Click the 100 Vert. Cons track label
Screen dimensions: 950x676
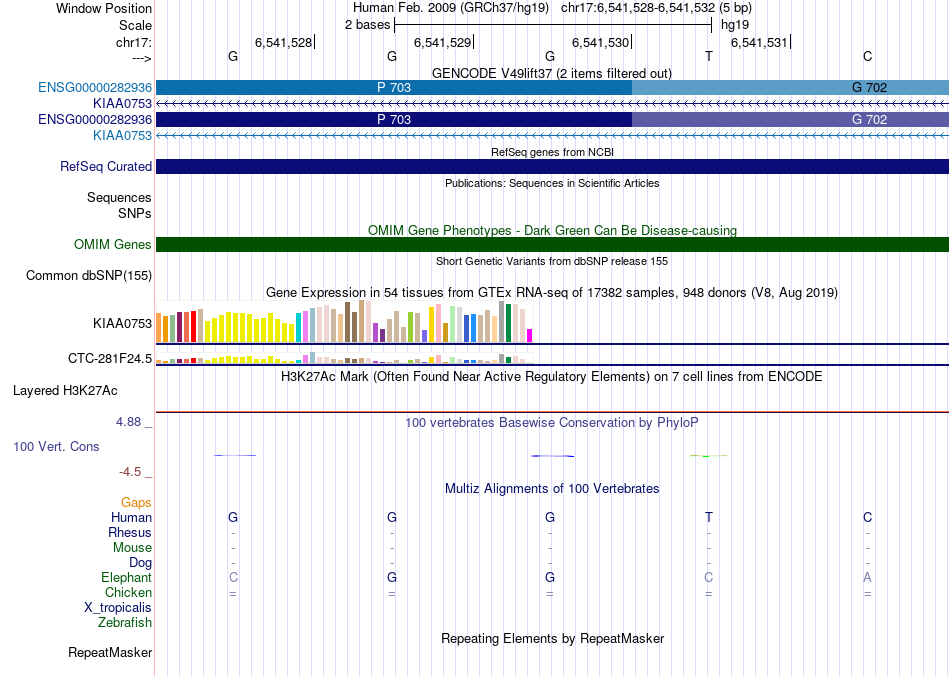[x=56, y=446]
